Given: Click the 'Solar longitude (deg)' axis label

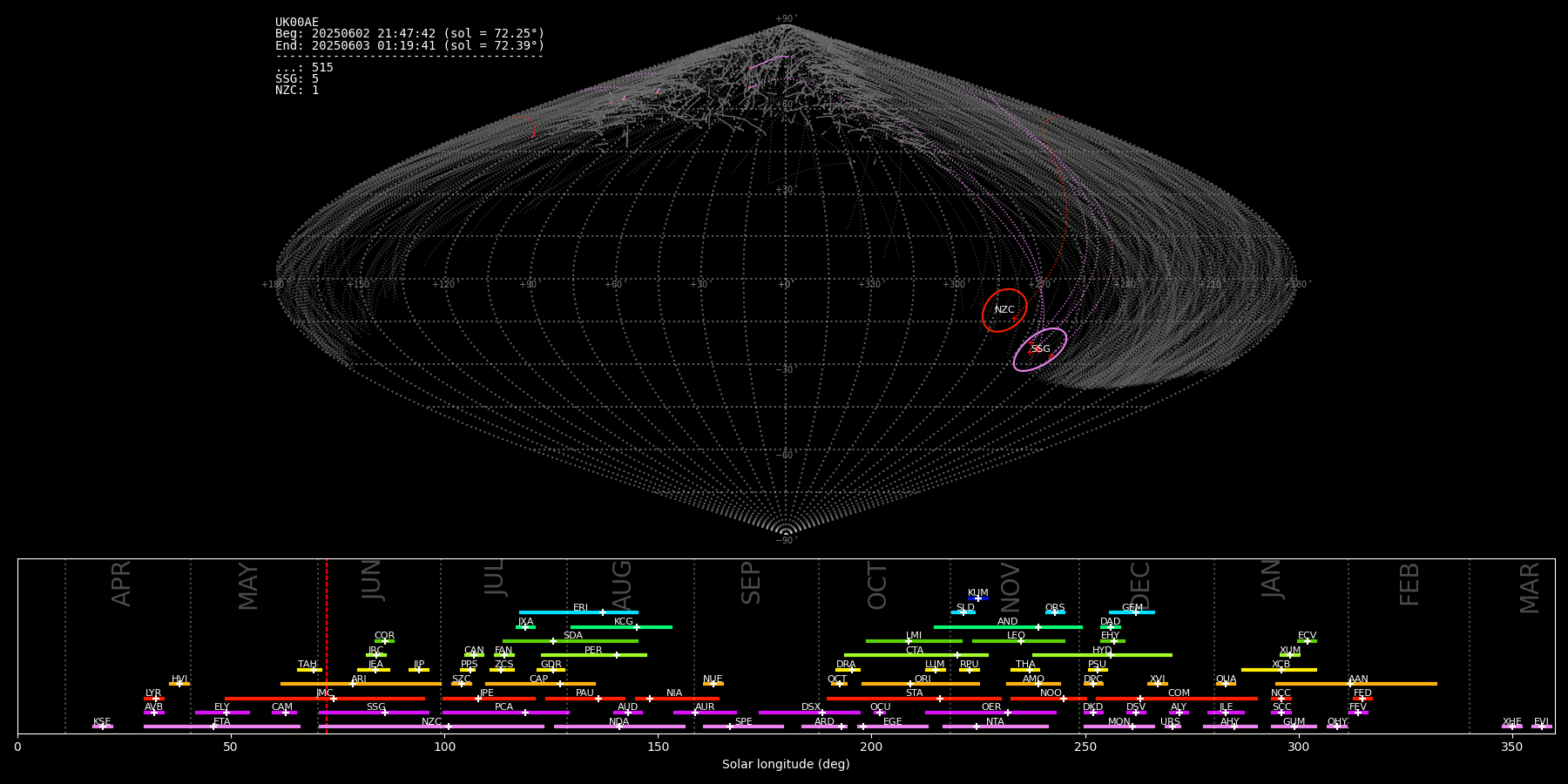Looking at the screenshot, I should click(786, 765).
